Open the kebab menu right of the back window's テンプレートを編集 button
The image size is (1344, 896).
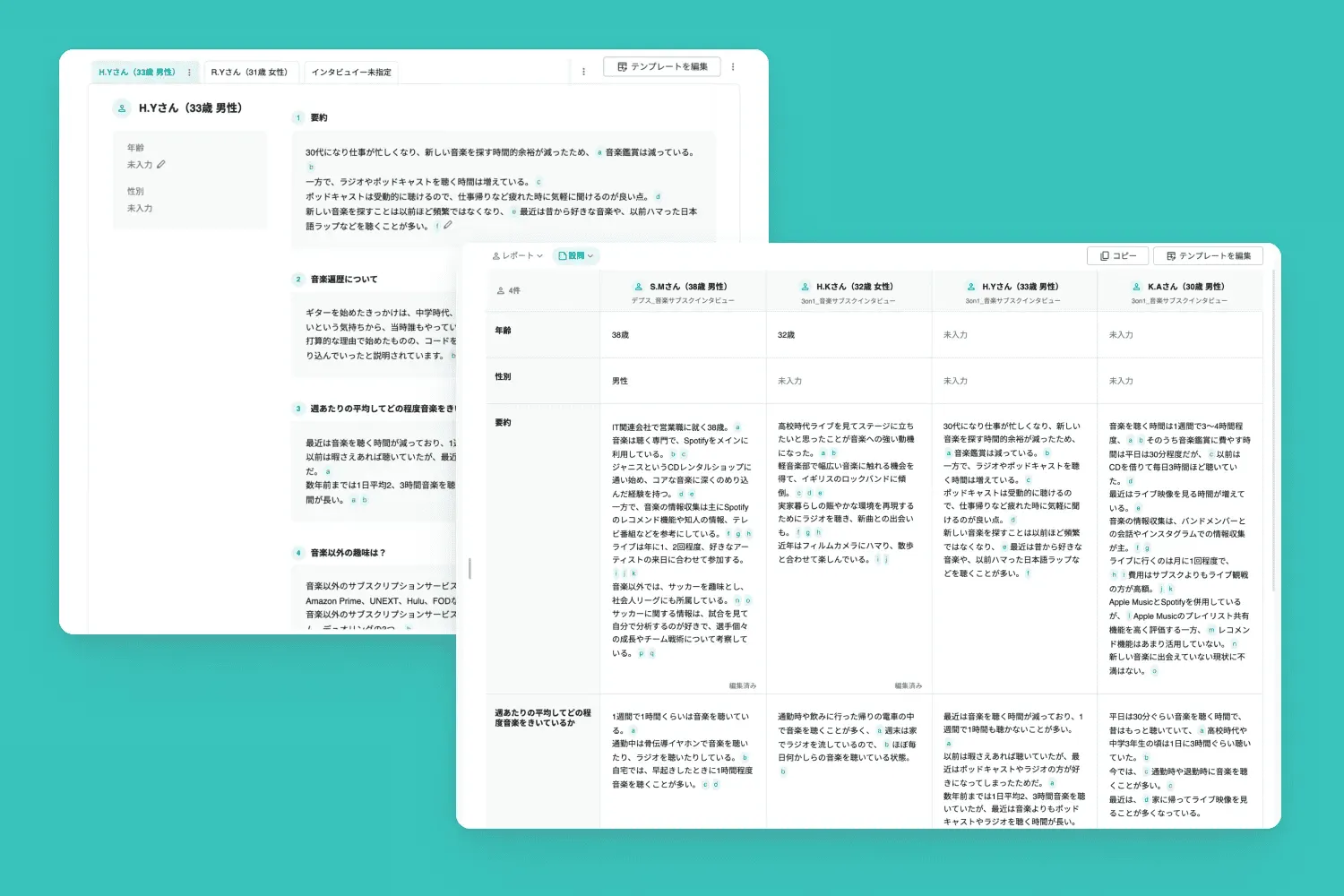coord(733,67)
